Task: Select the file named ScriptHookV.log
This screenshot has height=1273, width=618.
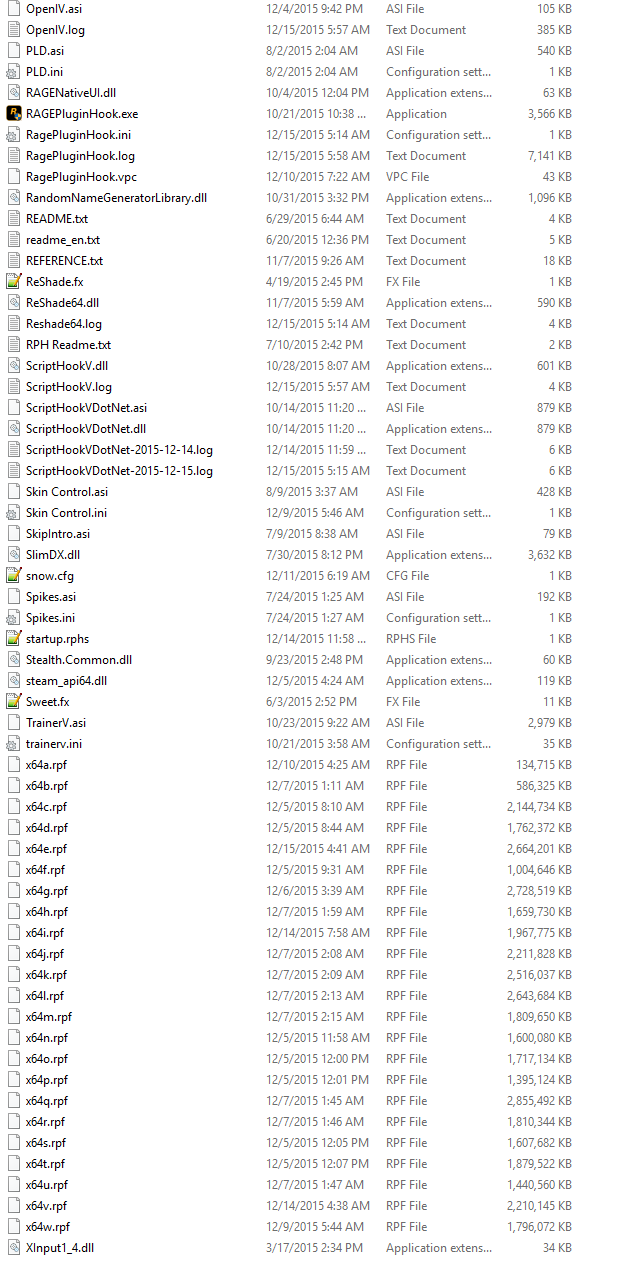Action: pyautogui.click(x=69, y=387)
